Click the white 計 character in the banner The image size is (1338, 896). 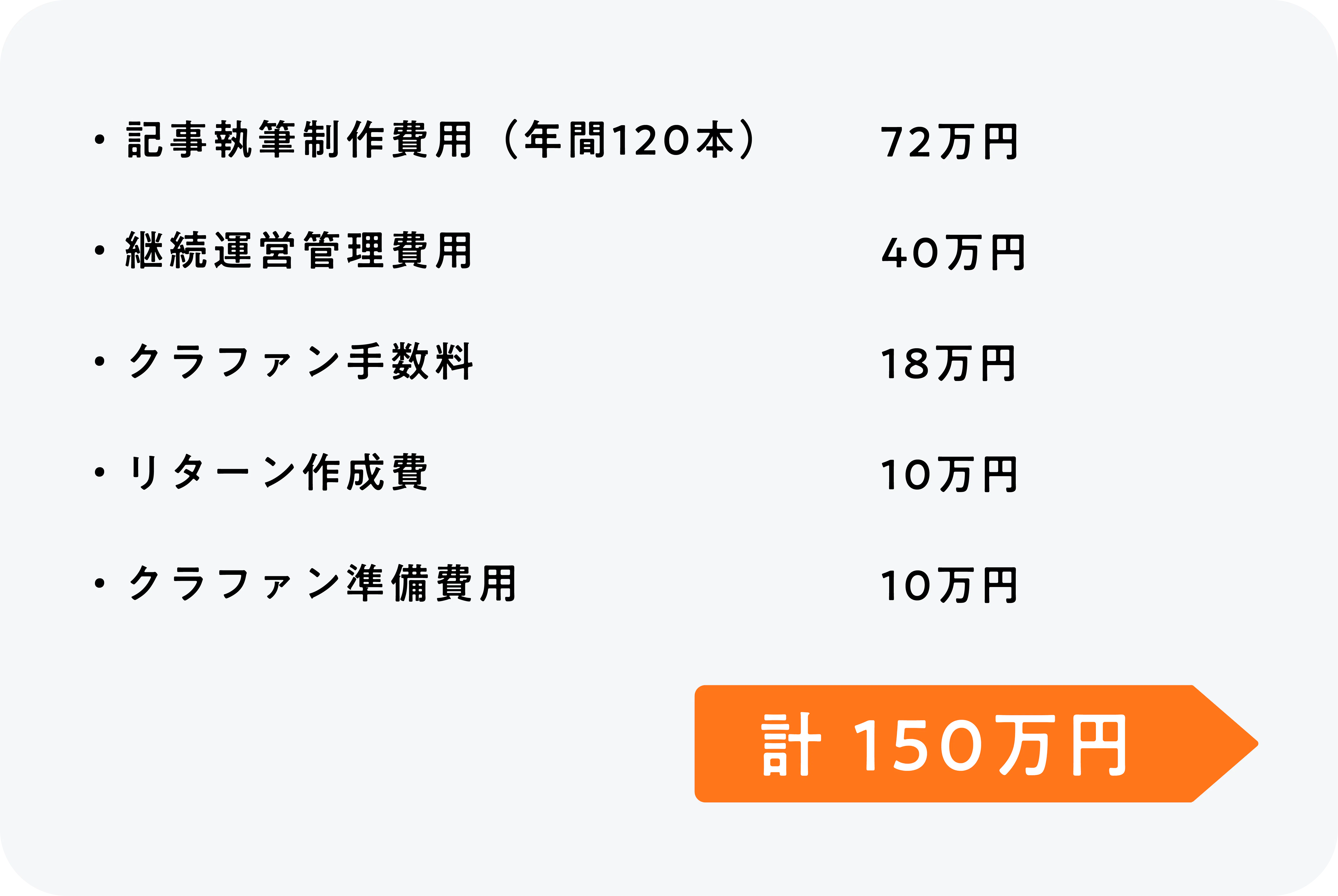(x=791, y=745)
